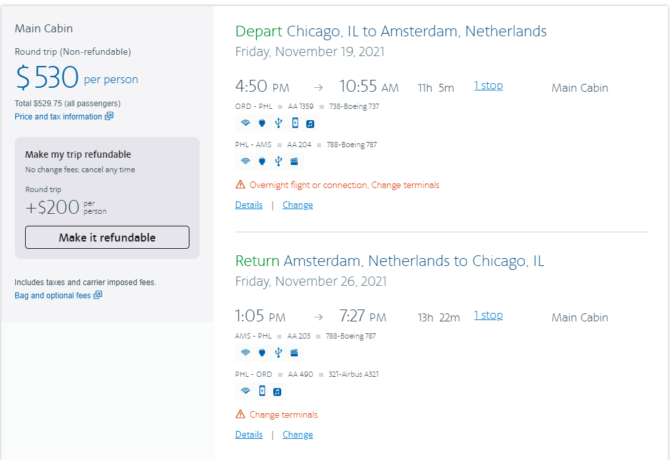The height and width of the screenshot is (460, 670).
Task: Click seatback video icon for AA 204
Action: tap(294, 161)
